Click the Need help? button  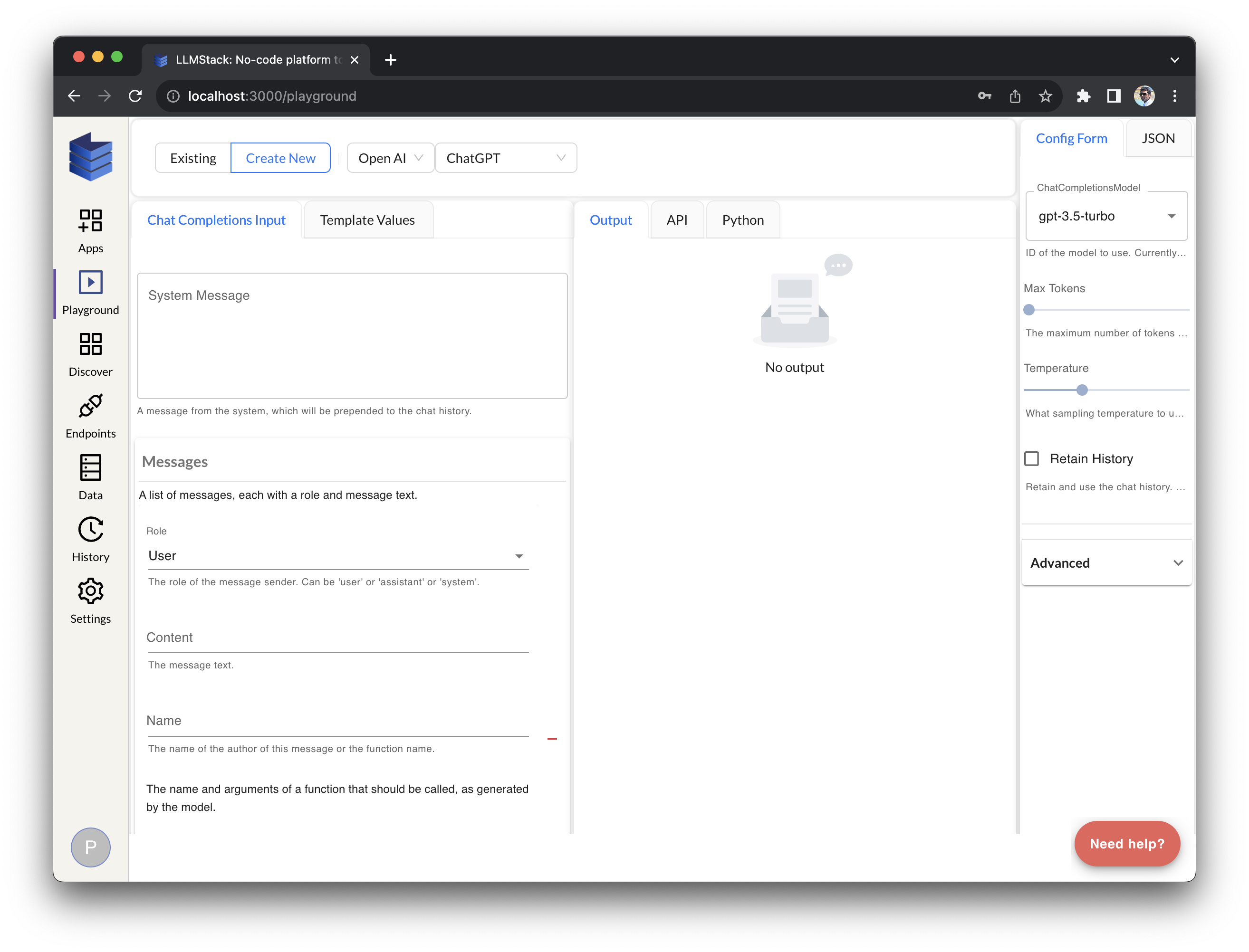click(x=1126, y=843)
